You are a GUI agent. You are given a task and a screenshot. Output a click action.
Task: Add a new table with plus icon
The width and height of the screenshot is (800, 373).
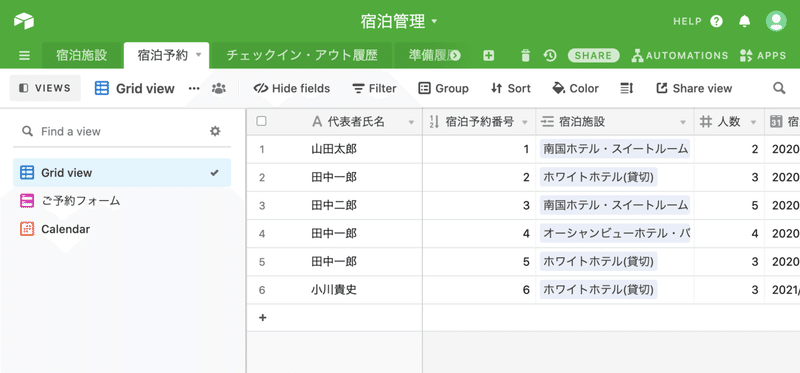488,56
